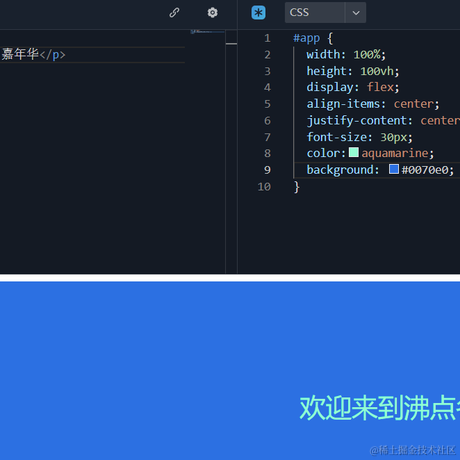Open the HTML panel settings gear

212,13
